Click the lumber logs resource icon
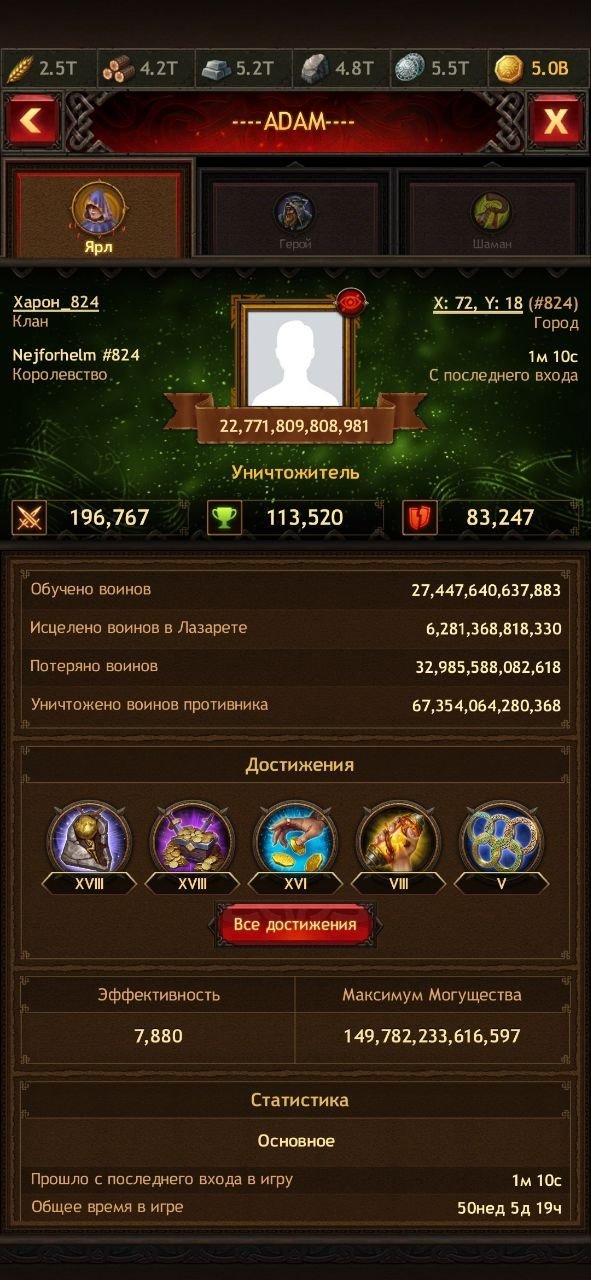The width and height of the screenshot is (591, 1280). click(118, 69)
